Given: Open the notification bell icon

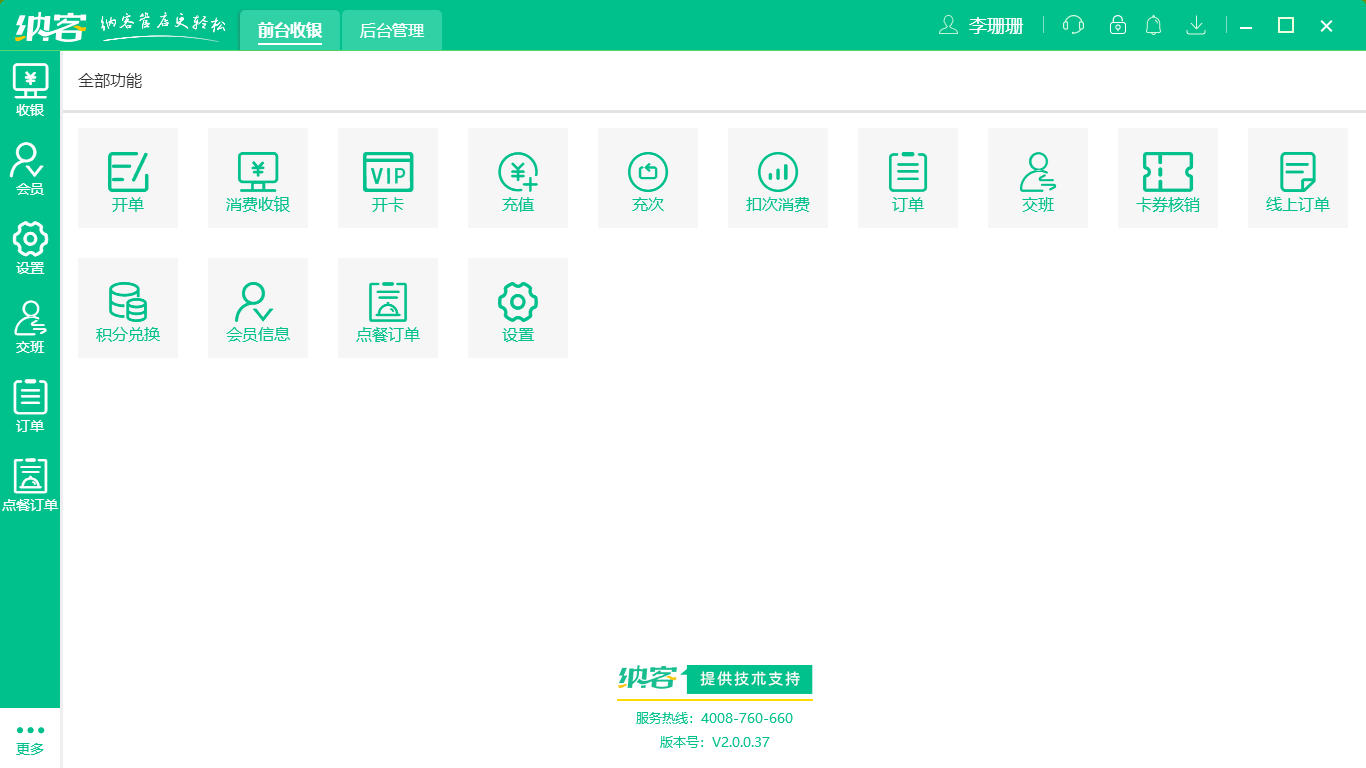Looking at the screenshot, I should (x=1153, y=25).
